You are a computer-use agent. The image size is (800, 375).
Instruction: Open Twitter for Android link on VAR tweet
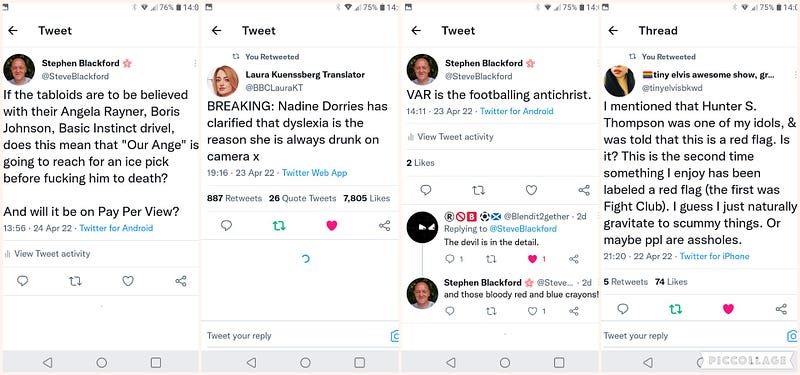516,111
